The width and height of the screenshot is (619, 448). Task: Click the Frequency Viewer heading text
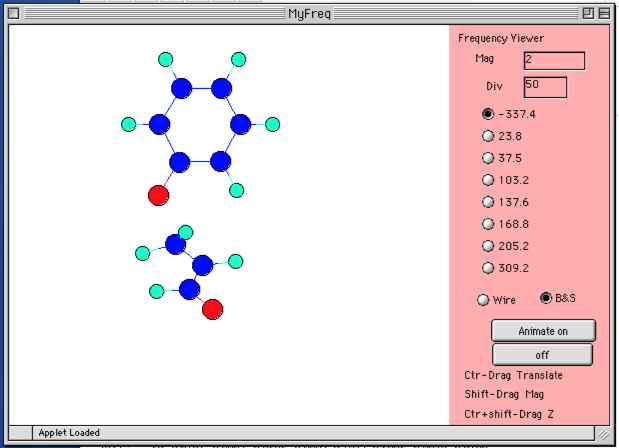501,38
